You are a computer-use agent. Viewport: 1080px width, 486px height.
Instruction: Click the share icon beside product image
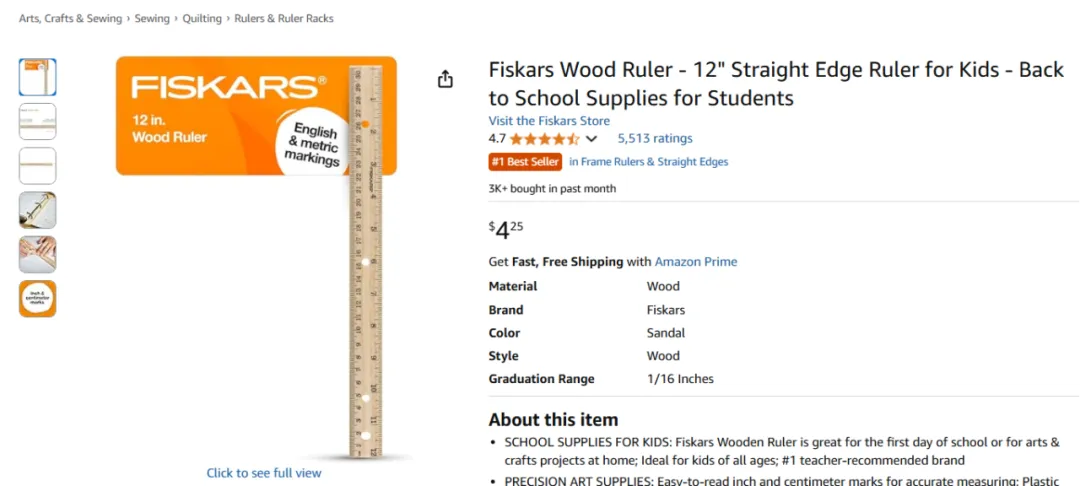[446, 79]
